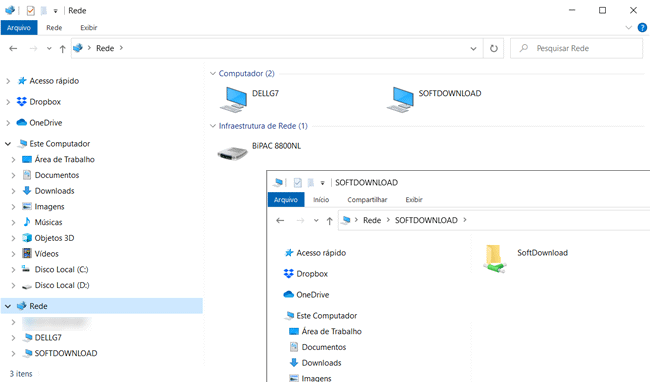Viewport: 650px width, 382px height.
Task: Go up one level in SOFTDOWNLOAD window
Action: point(329,221)
